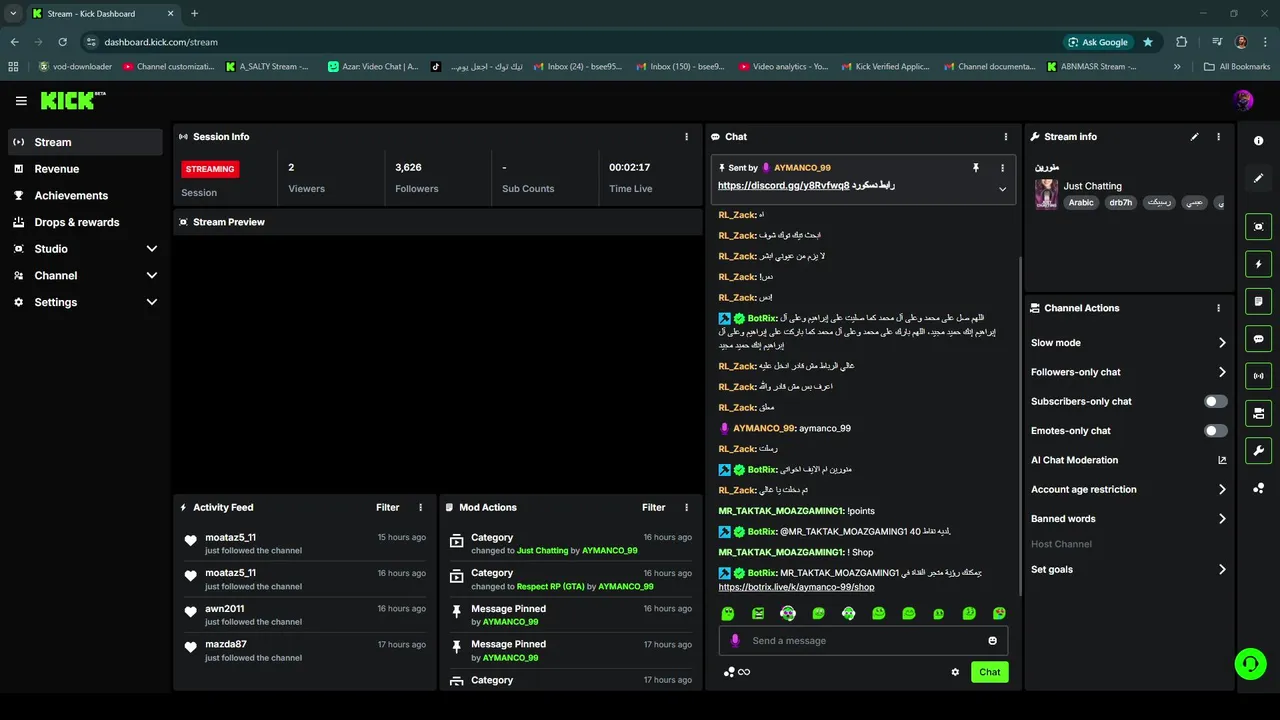
Task: Expand the pinned message chevron
Action: coord(1002,189)
